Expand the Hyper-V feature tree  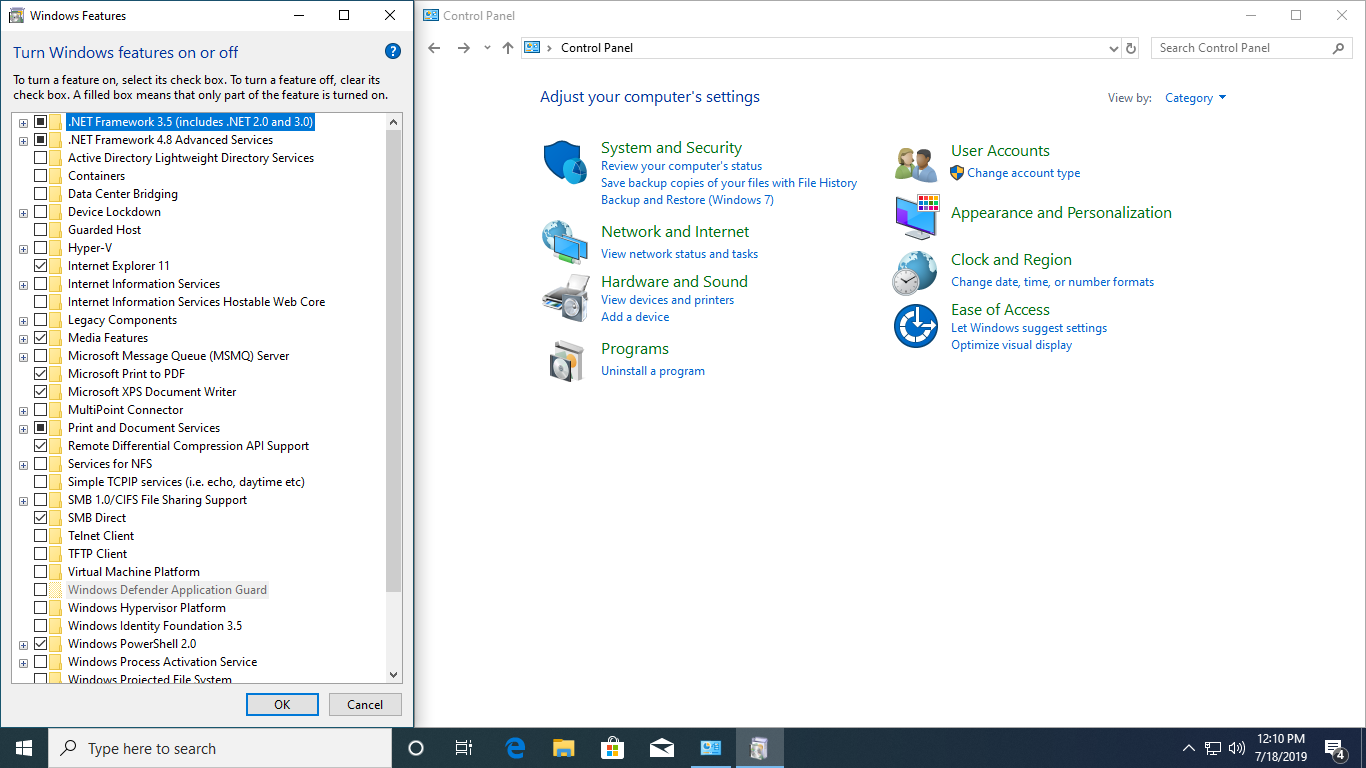point(23,248)
